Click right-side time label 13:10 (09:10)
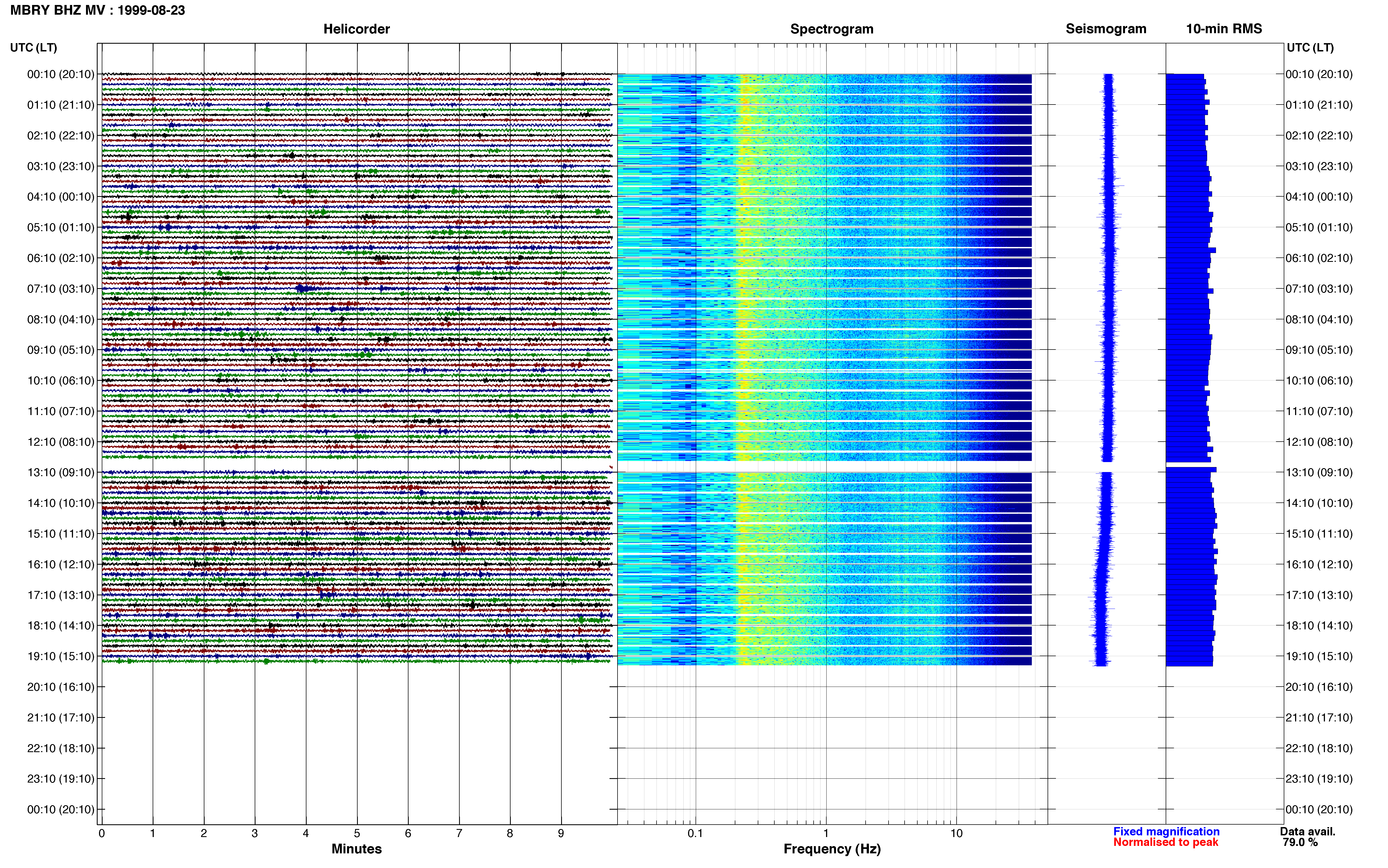Screen dimensions: 1388x868 [1319, 473]
